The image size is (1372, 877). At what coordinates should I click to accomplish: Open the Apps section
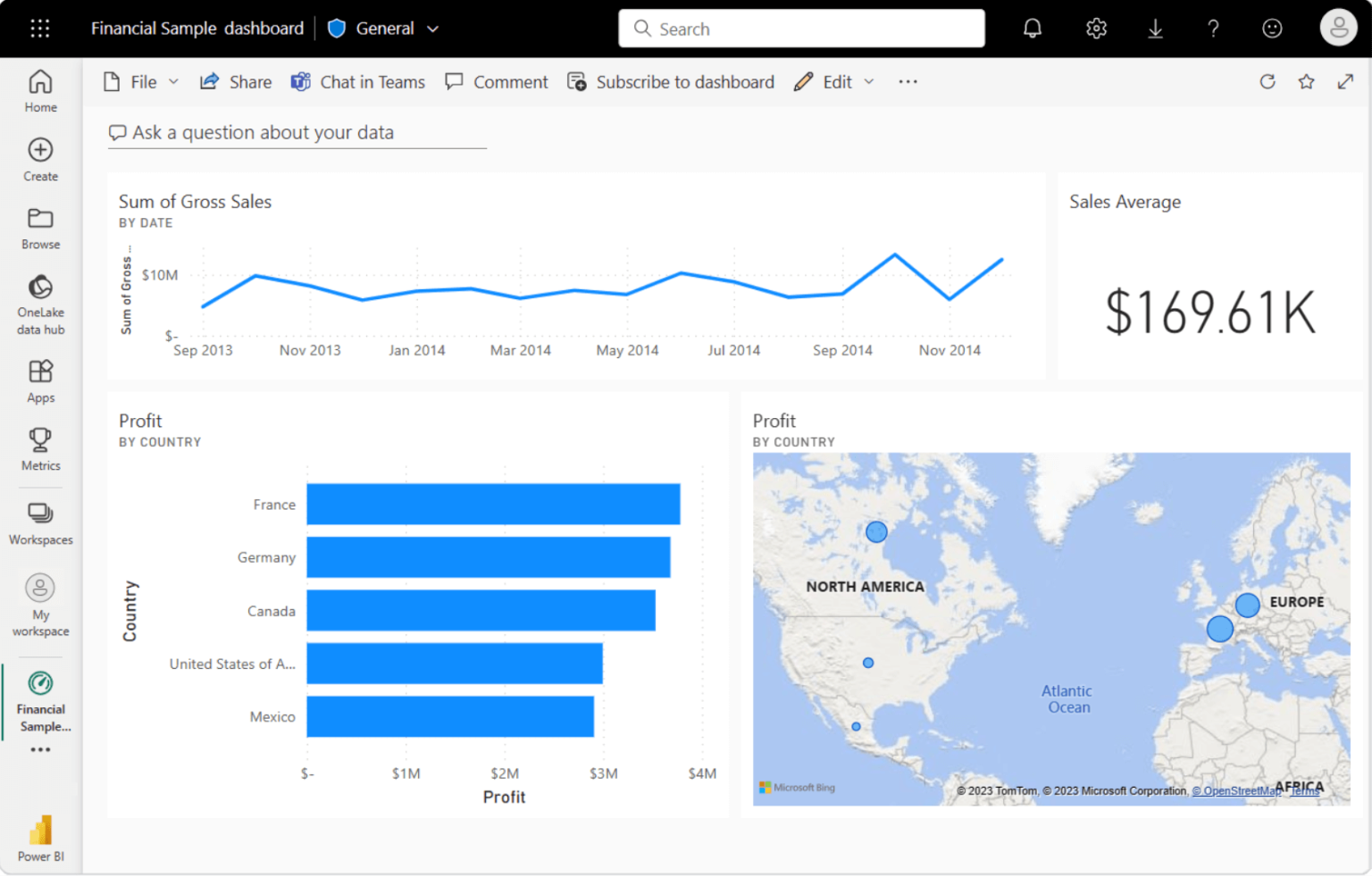click(40, 380)
